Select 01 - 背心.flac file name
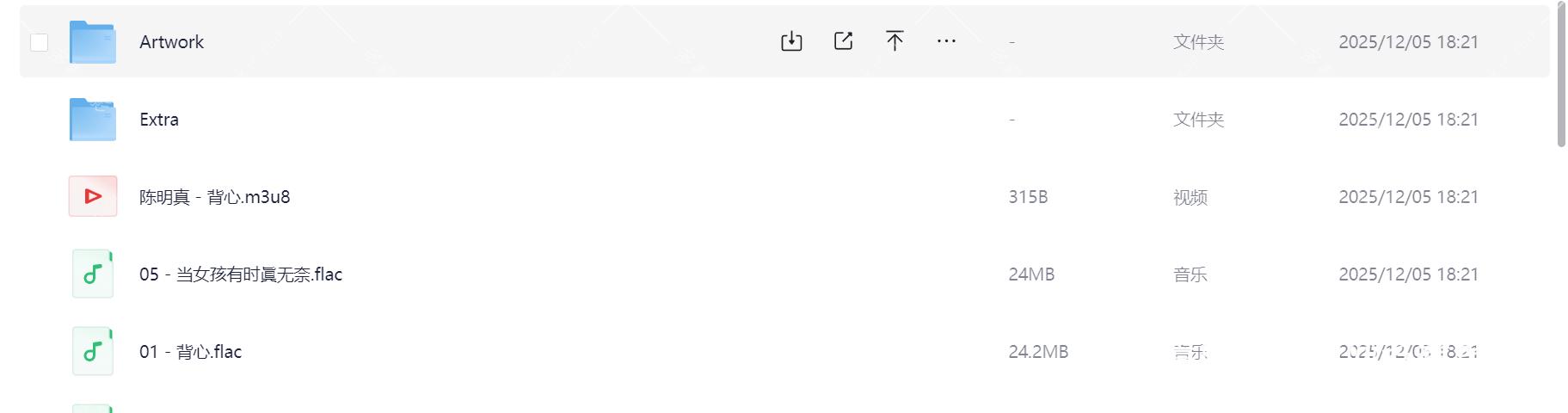The image size is (1568, 413). click(191, 352)
